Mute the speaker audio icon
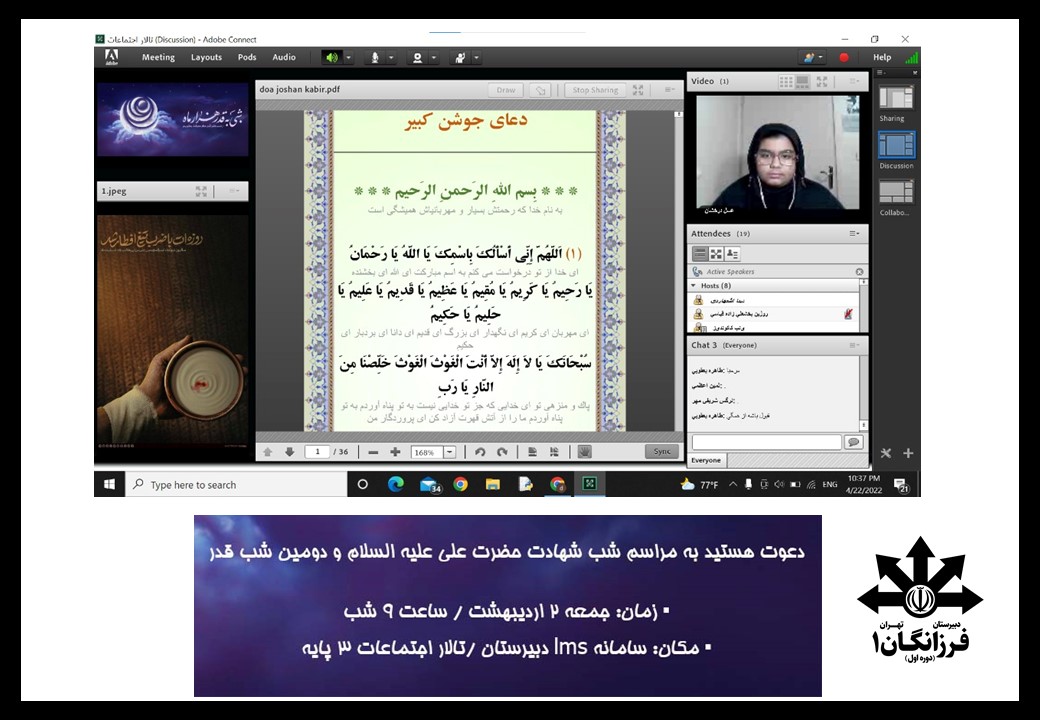This screenshot has width=1040, height=720. point(330,58)
